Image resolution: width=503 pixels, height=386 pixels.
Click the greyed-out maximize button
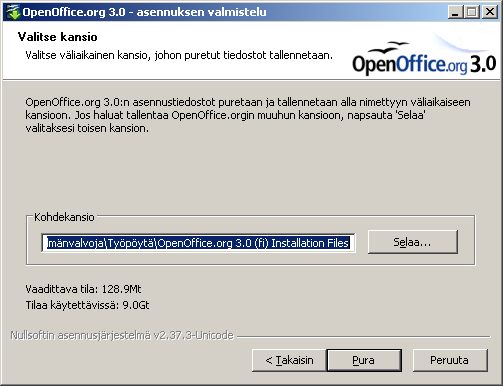click(x=471, y=12)
